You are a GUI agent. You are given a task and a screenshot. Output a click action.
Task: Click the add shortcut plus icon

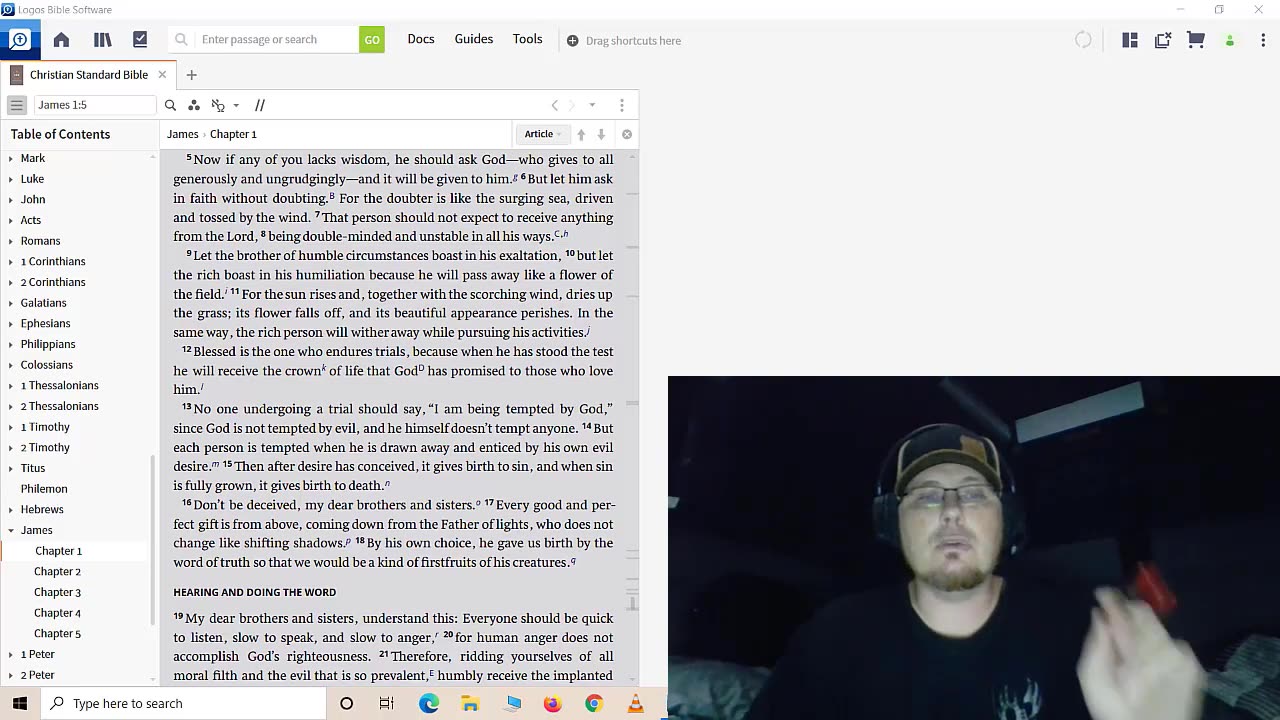[572, 41]
